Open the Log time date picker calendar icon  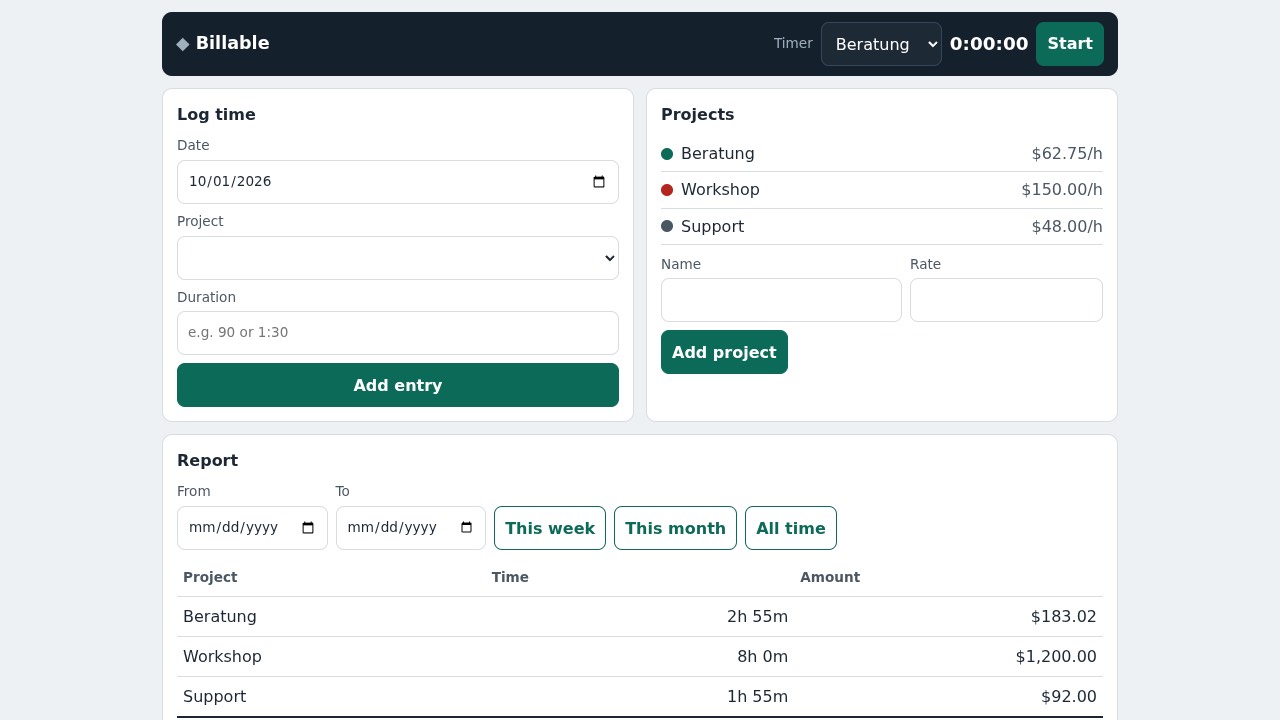pos(599,182)
